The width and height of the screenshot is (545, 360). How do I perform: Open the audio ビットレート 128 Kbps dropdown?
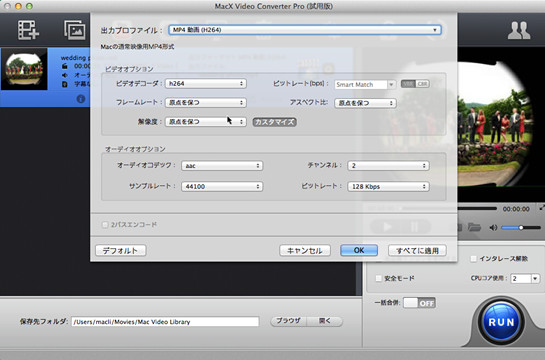coord(388,187)
